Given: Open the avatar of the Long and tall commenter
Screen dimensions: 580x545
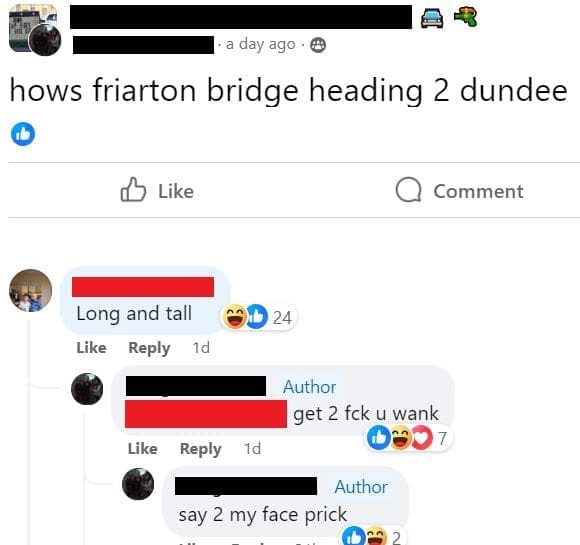Looking at the screenshot, I should pos(30,290).
